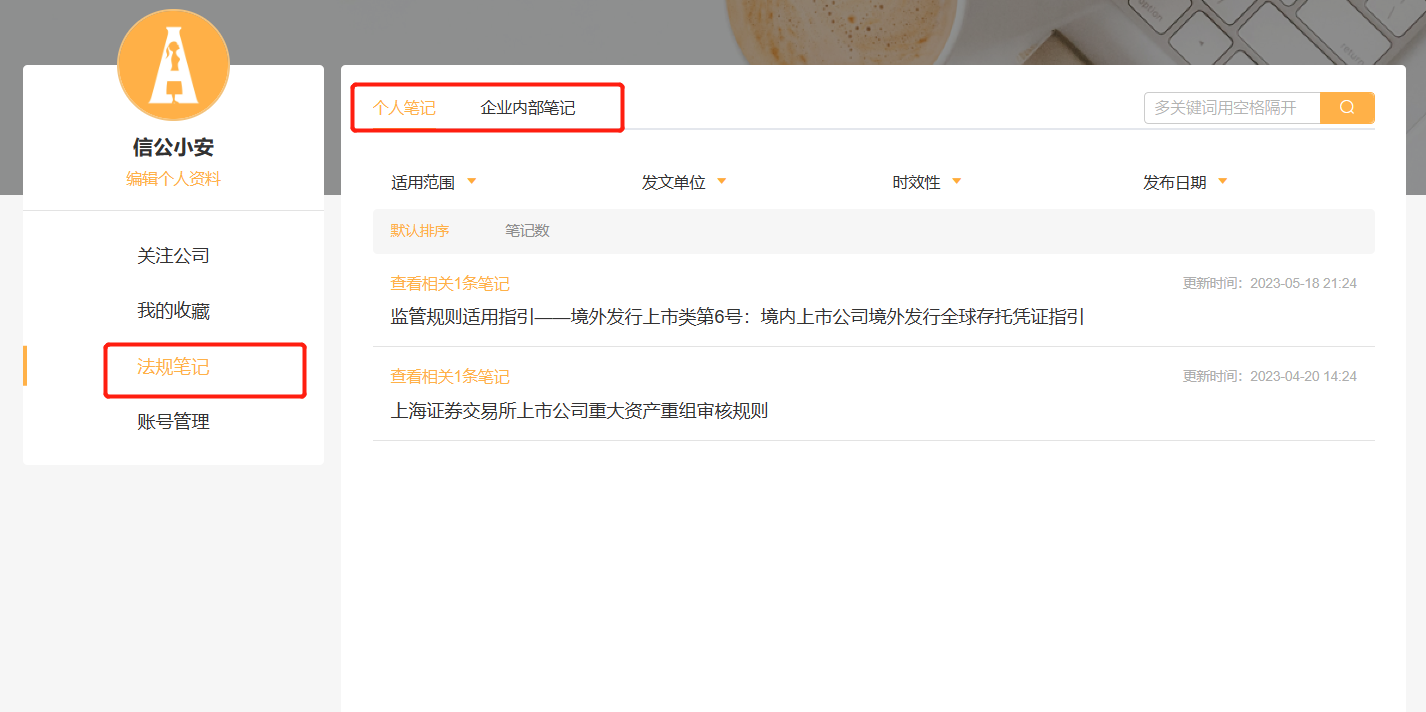Viewport: 1426px width, 712px height.
Task: Click the 更新时间 2023-05-18 21:24 text
Action: (1270, 283)
